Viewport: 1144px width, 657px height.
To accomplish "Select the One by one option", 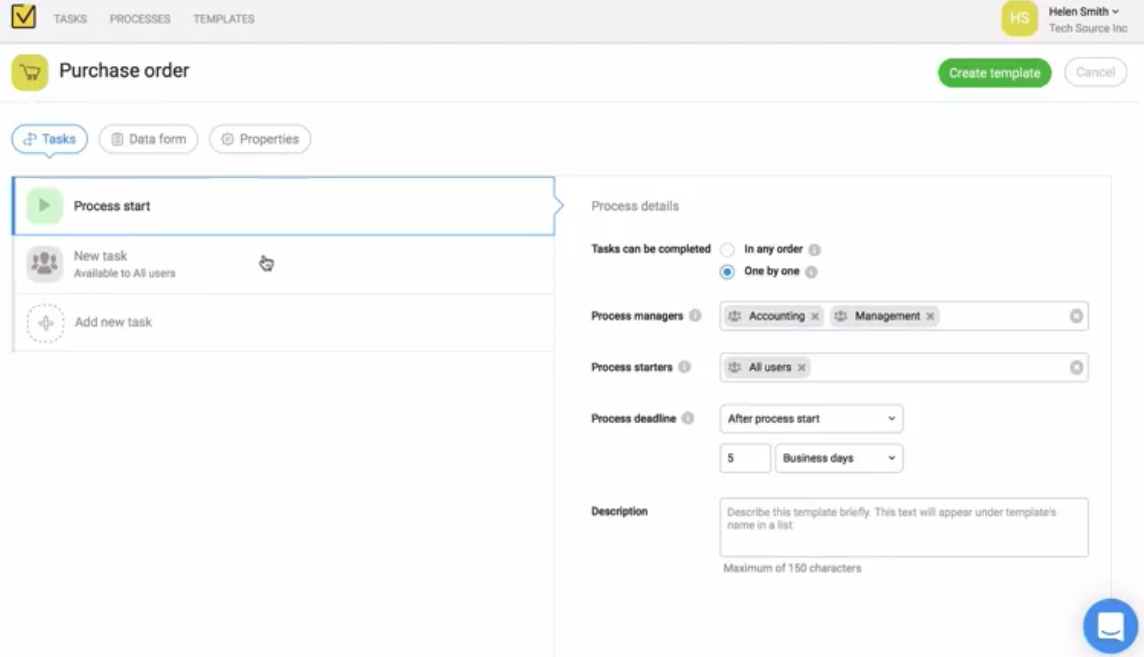I will click(x=727, y=272).
